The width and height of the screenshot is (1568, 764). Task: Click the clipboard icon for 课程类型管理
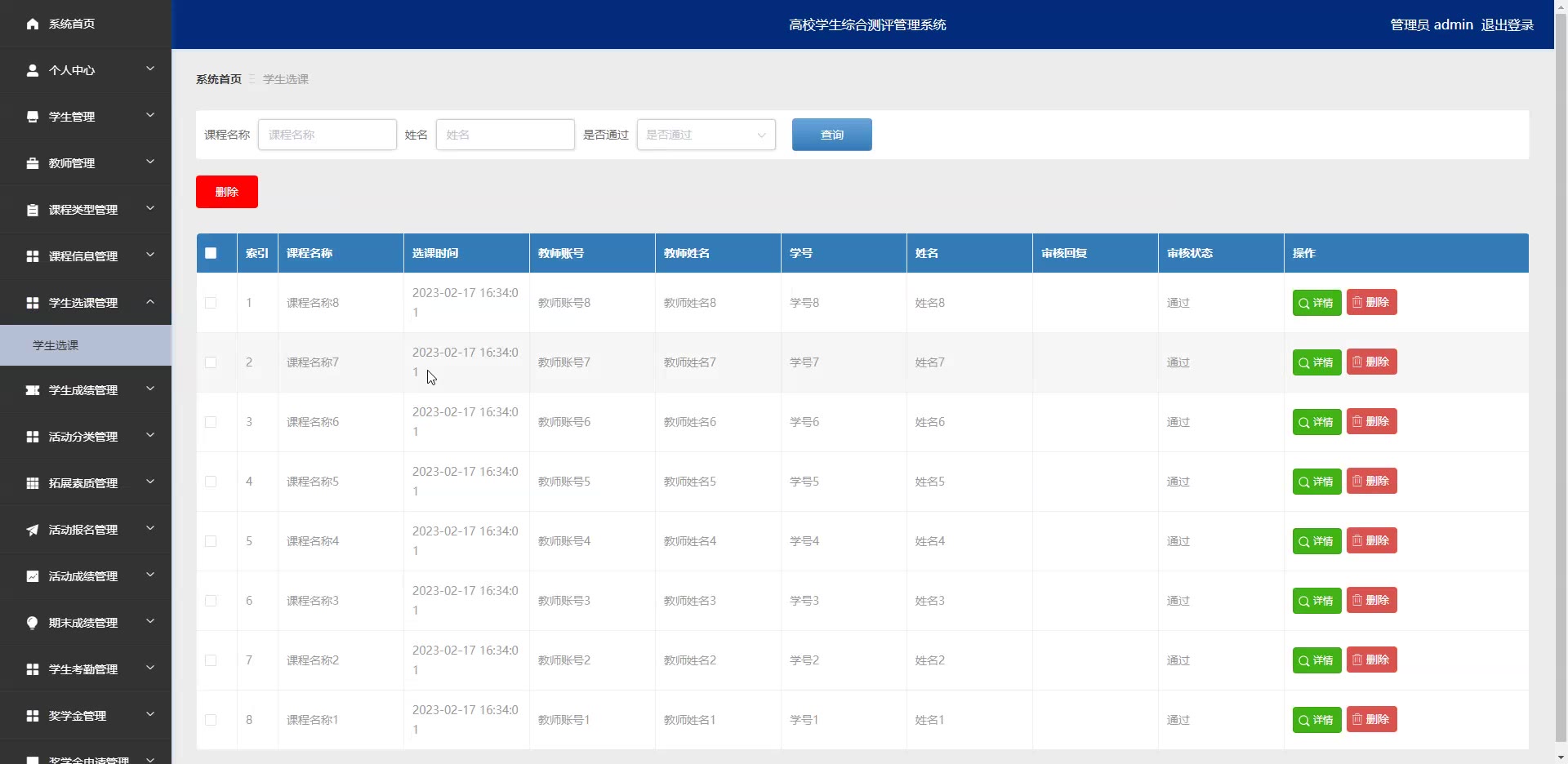(33, 210)
